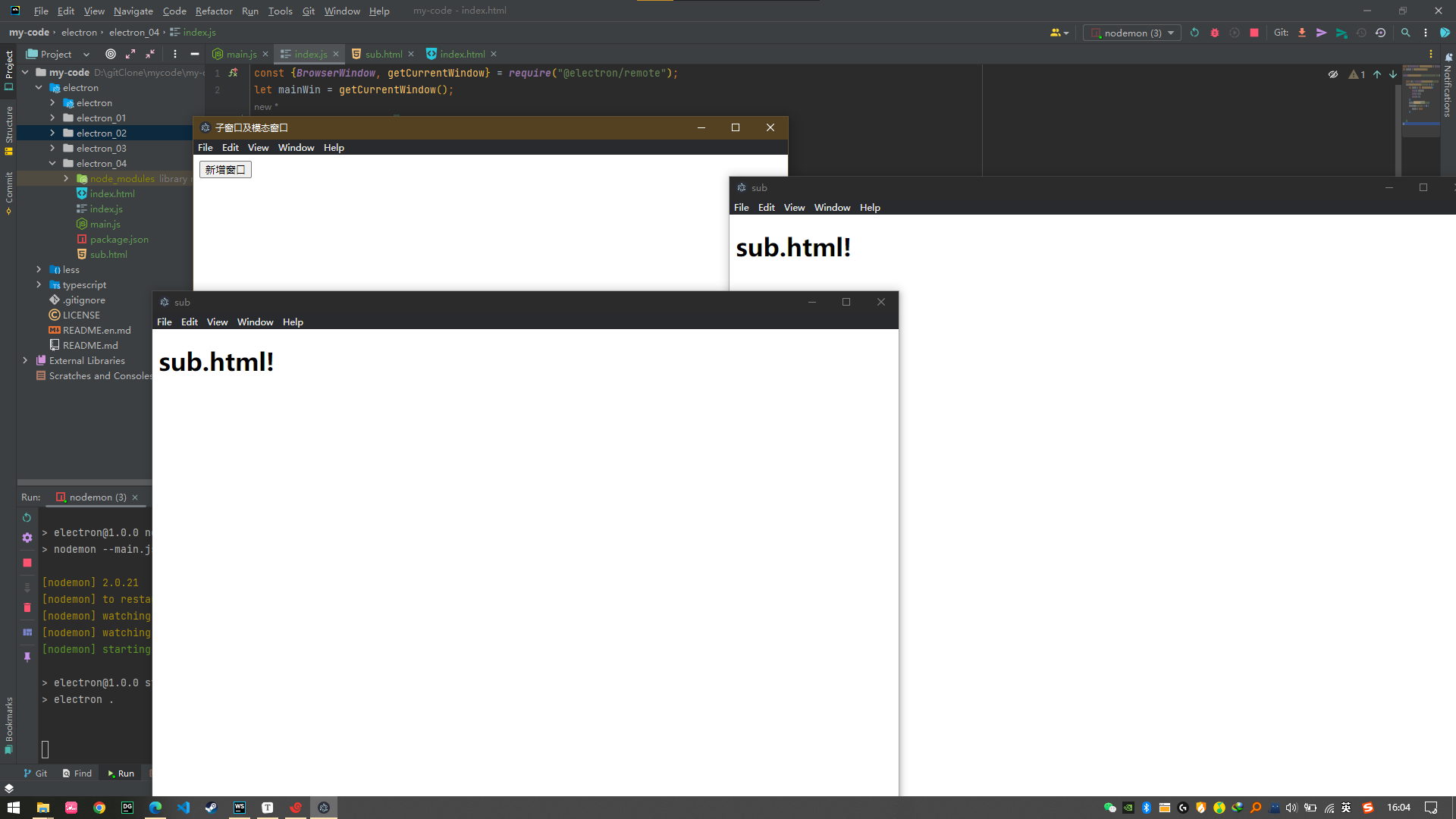Viewport: 1456px width, 819px height.
Task: Click the Clear All trash icon in Run panel
Action: click(27, 607)
